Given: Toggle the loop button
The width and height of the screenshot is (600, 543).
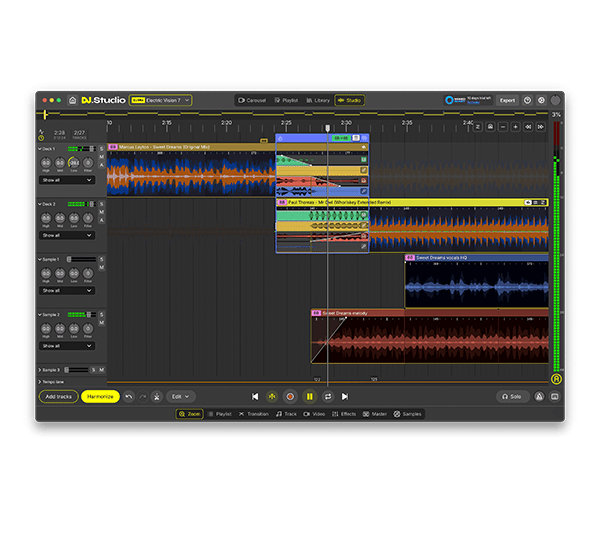Looking at the screenshot, I should 328,397.
